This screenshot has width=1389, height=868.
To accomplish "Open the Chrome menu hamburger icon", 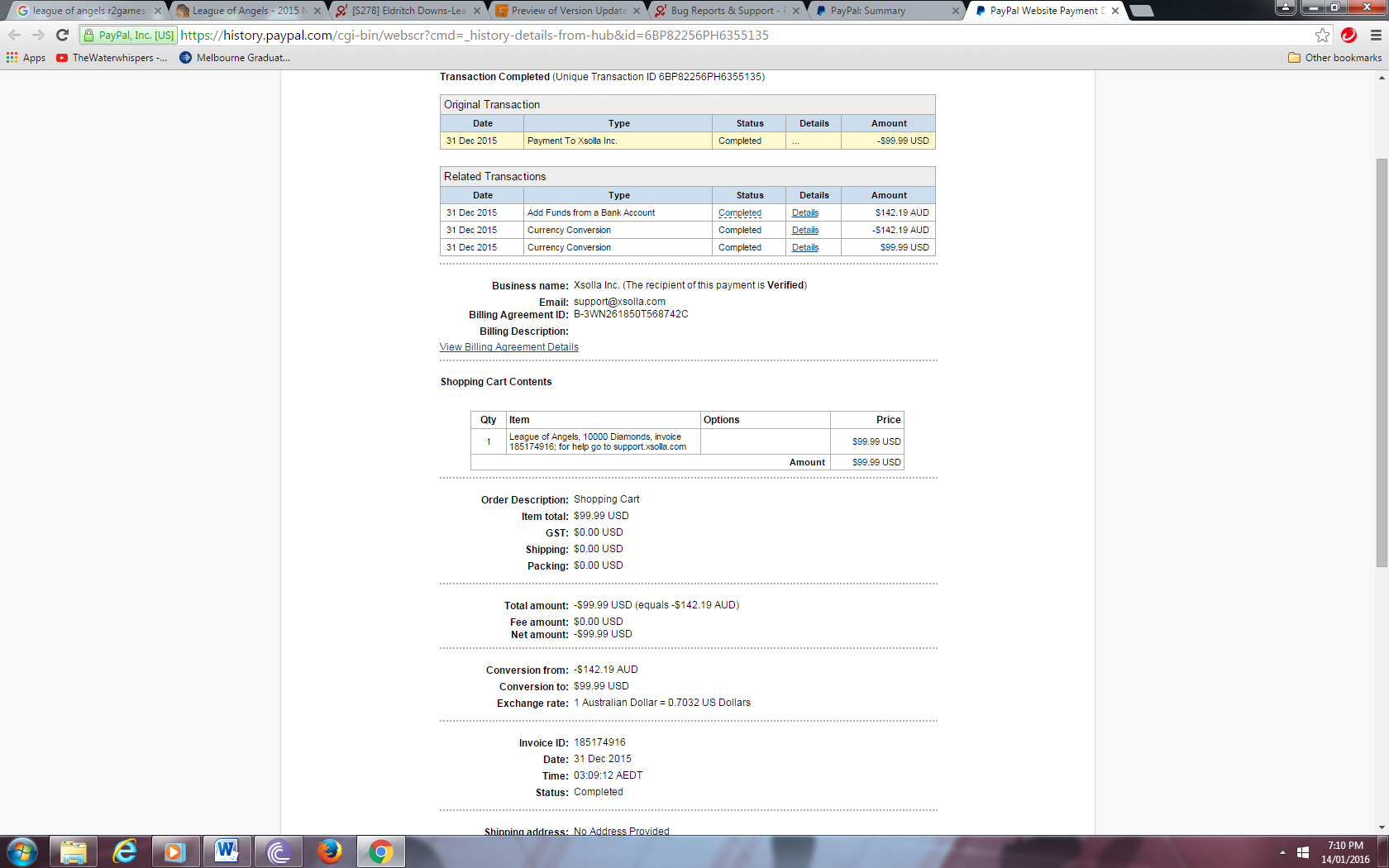I will point(1376,35).
